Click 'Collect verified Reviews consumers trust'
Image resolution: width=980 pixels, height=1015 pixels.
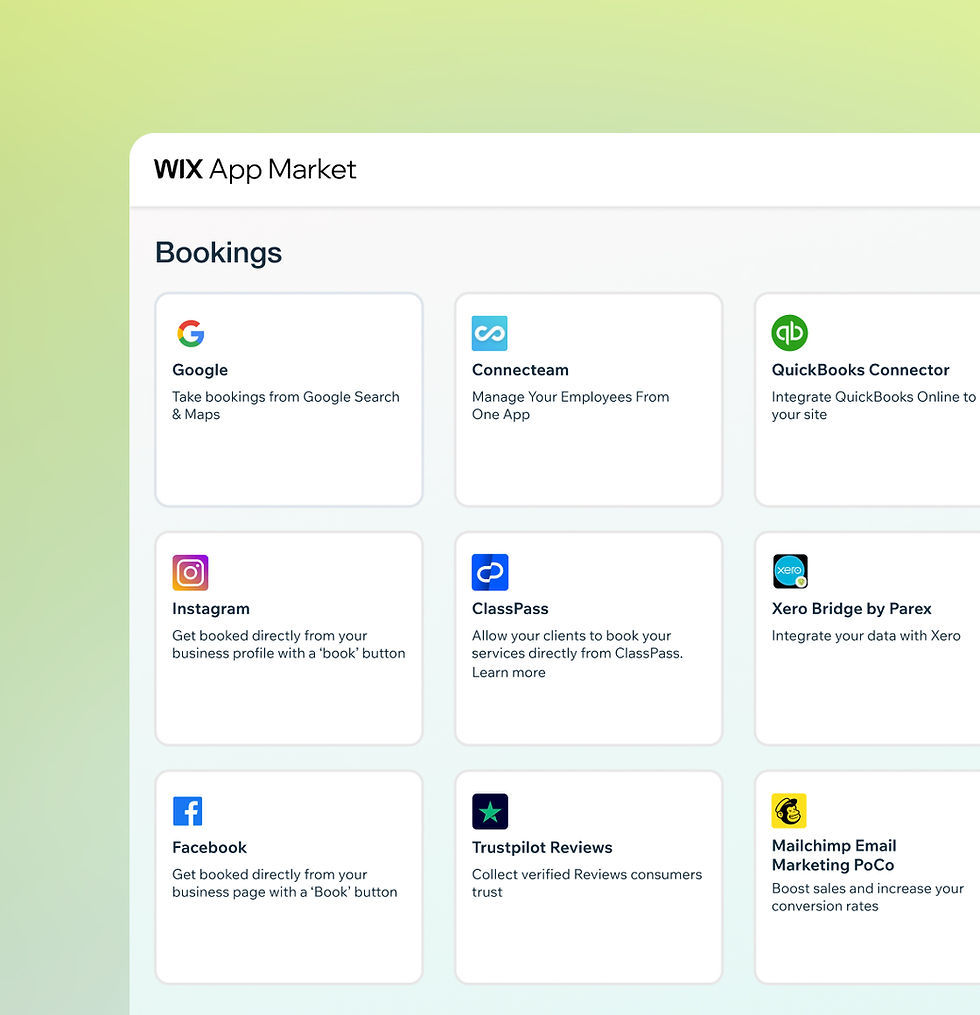[587, 883]
